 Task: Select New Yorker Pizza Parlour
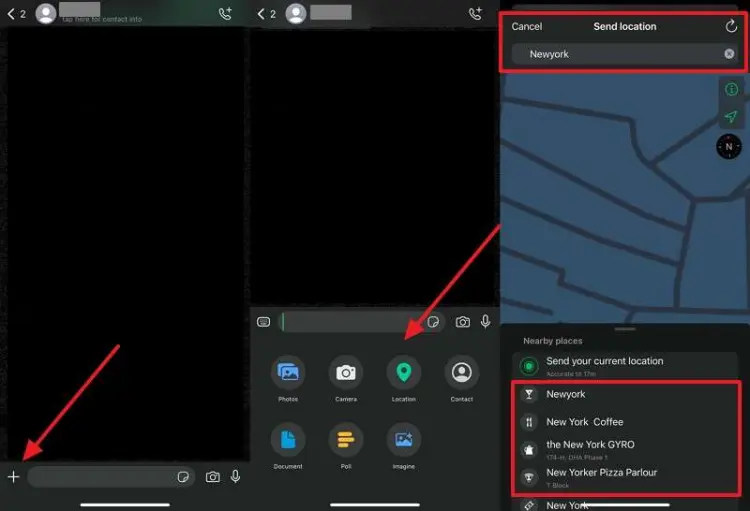coord(626,478)
